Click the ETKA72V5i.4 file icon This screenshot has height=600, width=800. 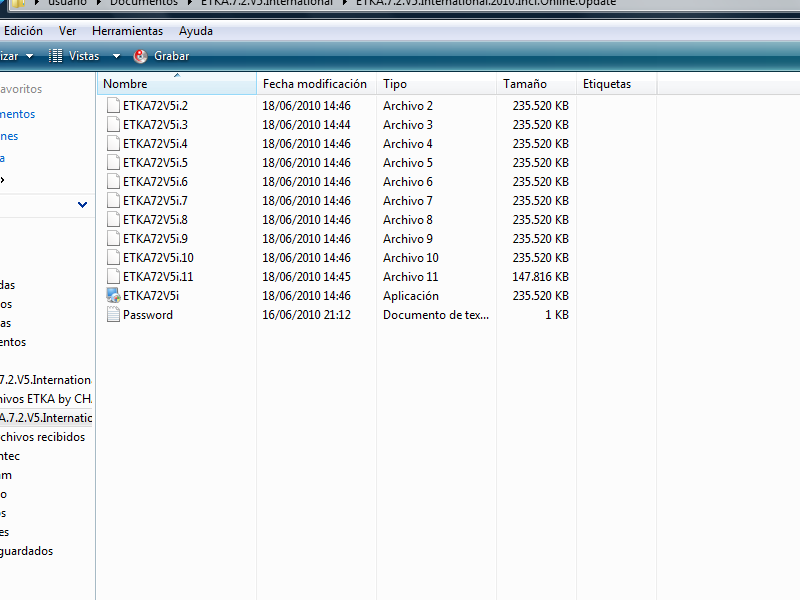pyautogui.click(x=113, y=143)
